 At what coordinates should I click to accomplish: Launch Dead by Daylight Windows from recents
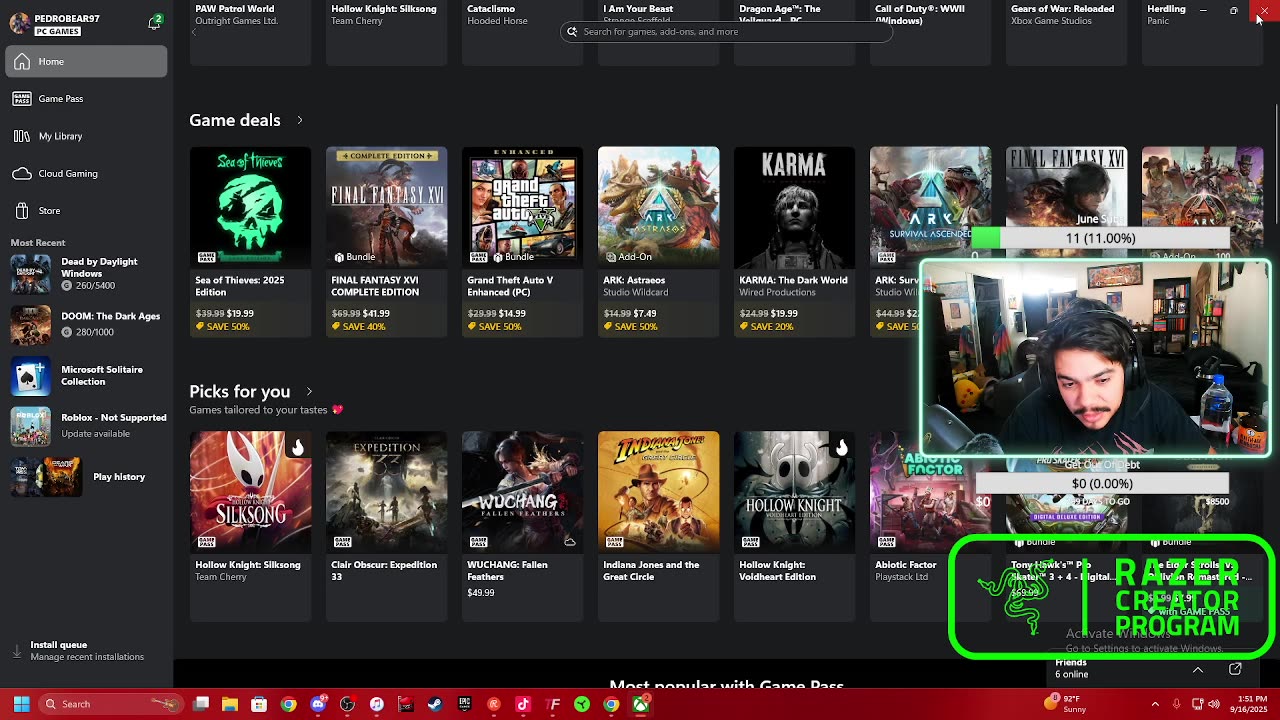click(x=88, y=273)
